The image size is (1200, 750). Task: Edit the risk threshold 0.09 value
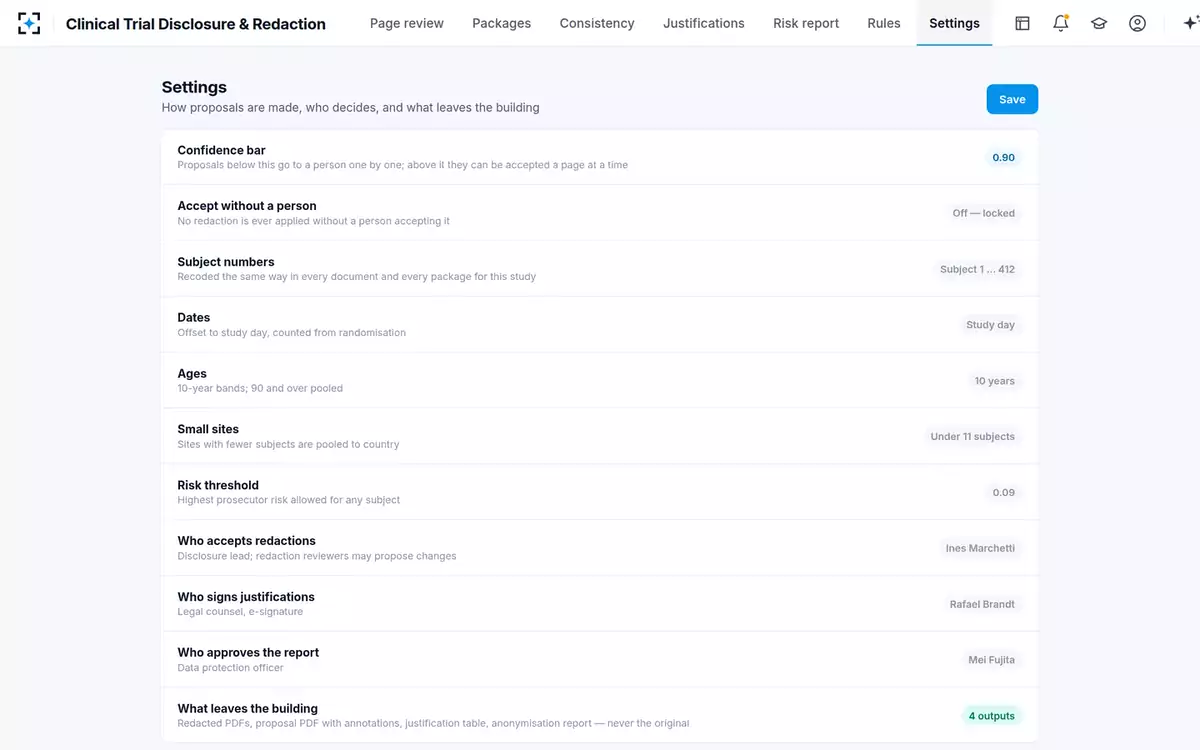1003,492
